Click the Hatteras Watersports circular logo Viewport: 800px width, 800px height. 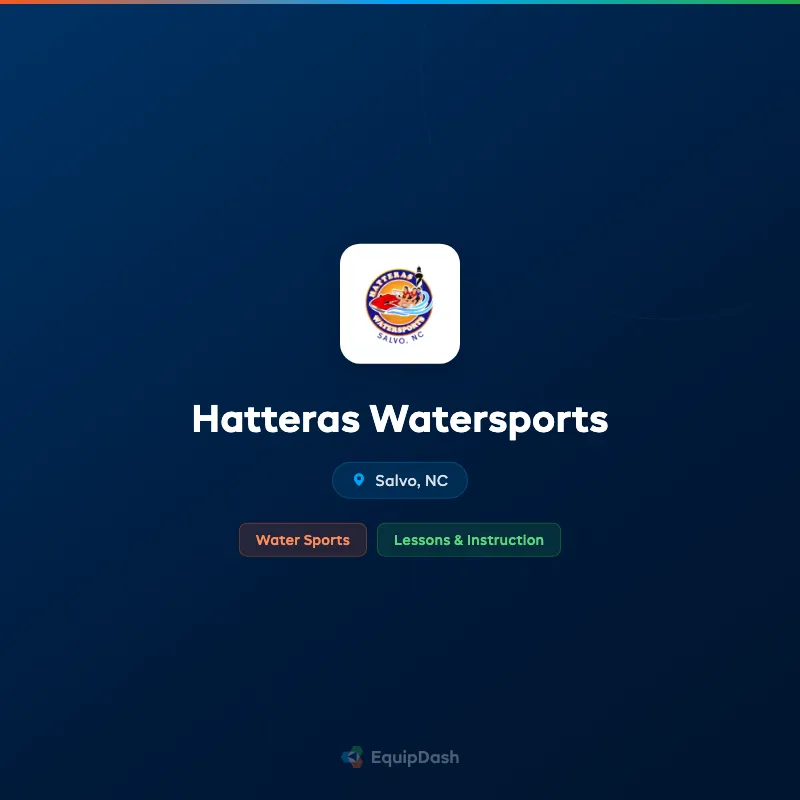[400, 302]
